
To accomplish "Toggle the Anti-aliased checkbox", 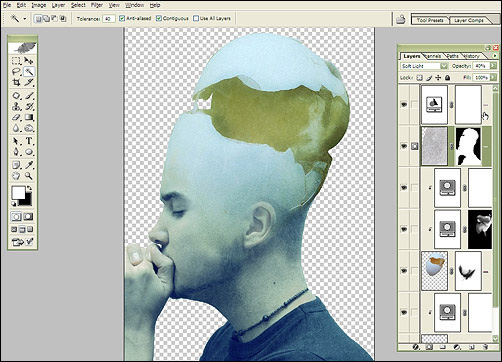I will (x=122, y=18).
